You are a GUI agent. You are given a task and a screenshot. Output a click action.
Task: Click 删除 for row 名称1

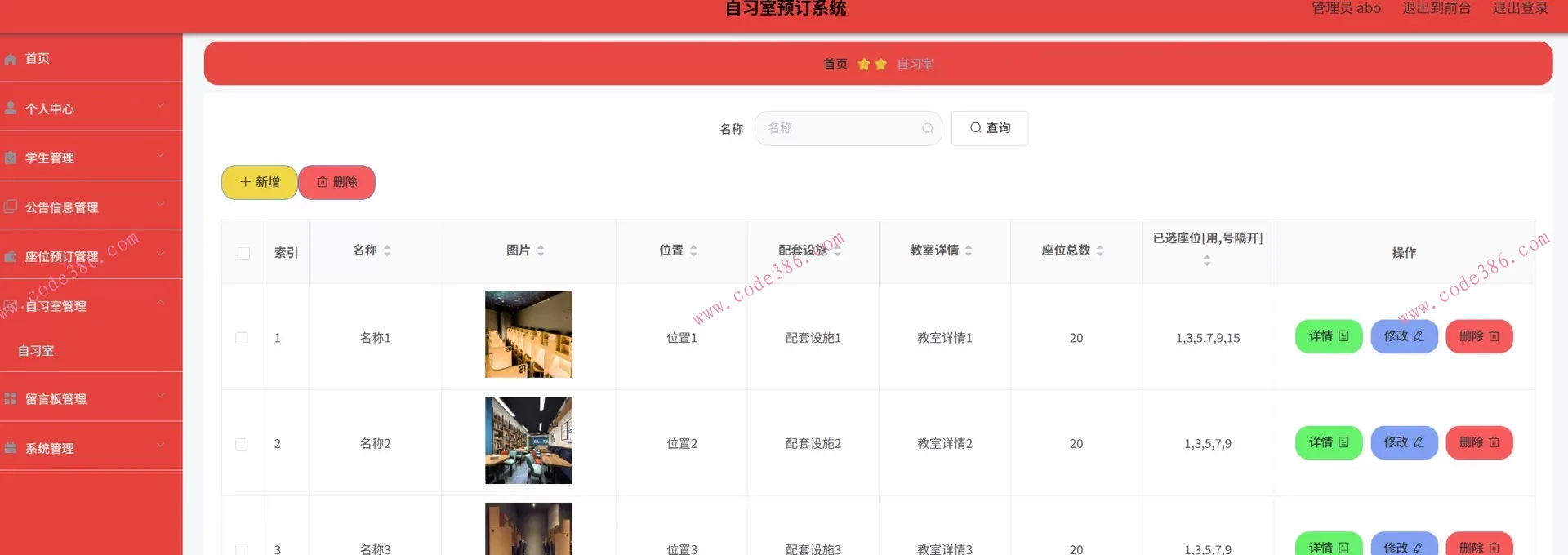click(1479, 336)
